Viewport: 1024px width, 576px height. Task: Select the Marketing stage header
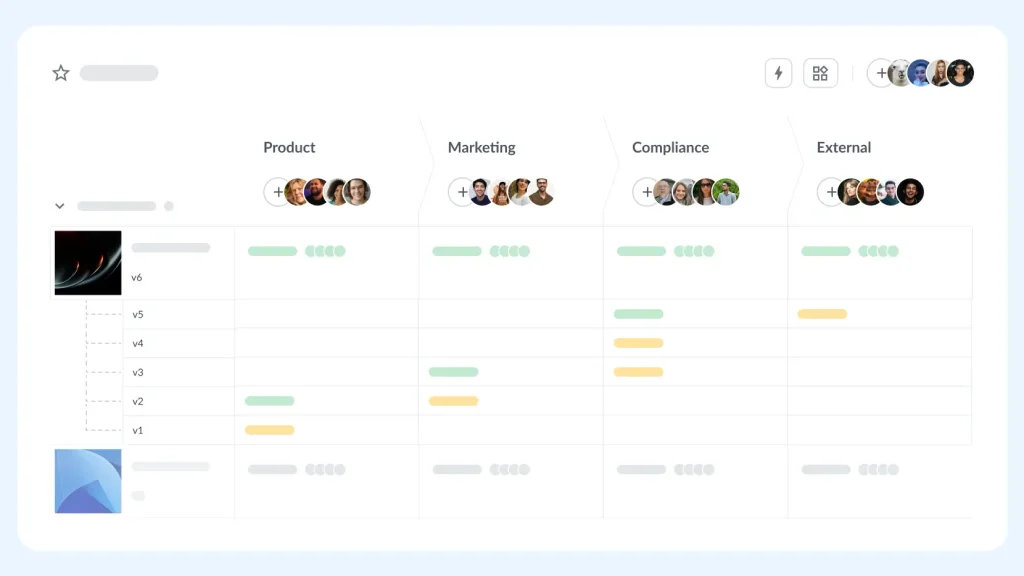[481, 147]
